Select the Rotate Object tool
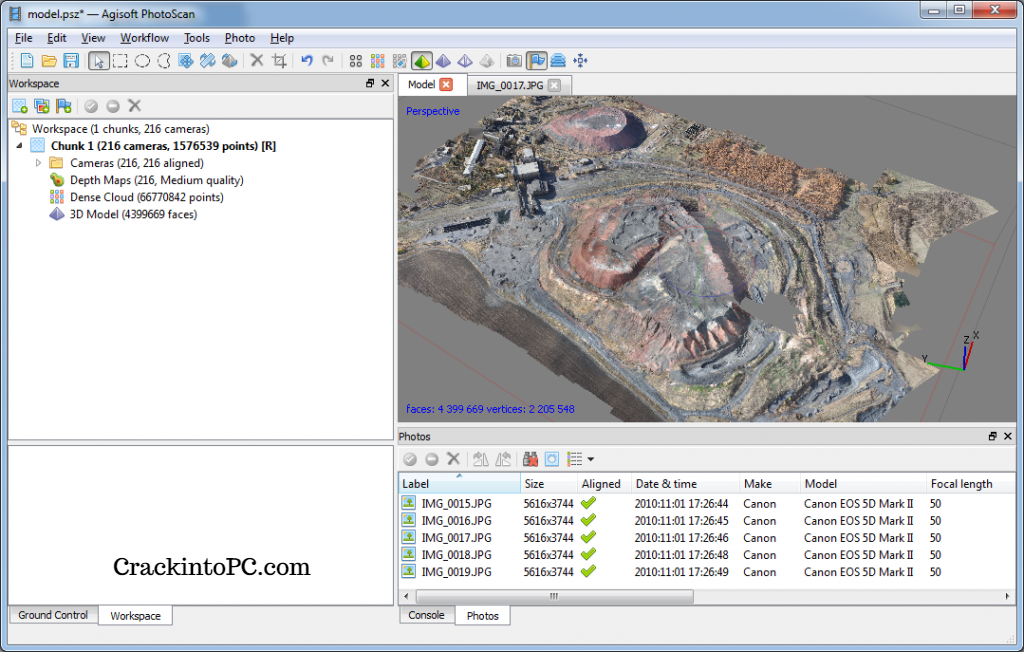This screenshot has height=652, width=1024. [x=229, y=61]
